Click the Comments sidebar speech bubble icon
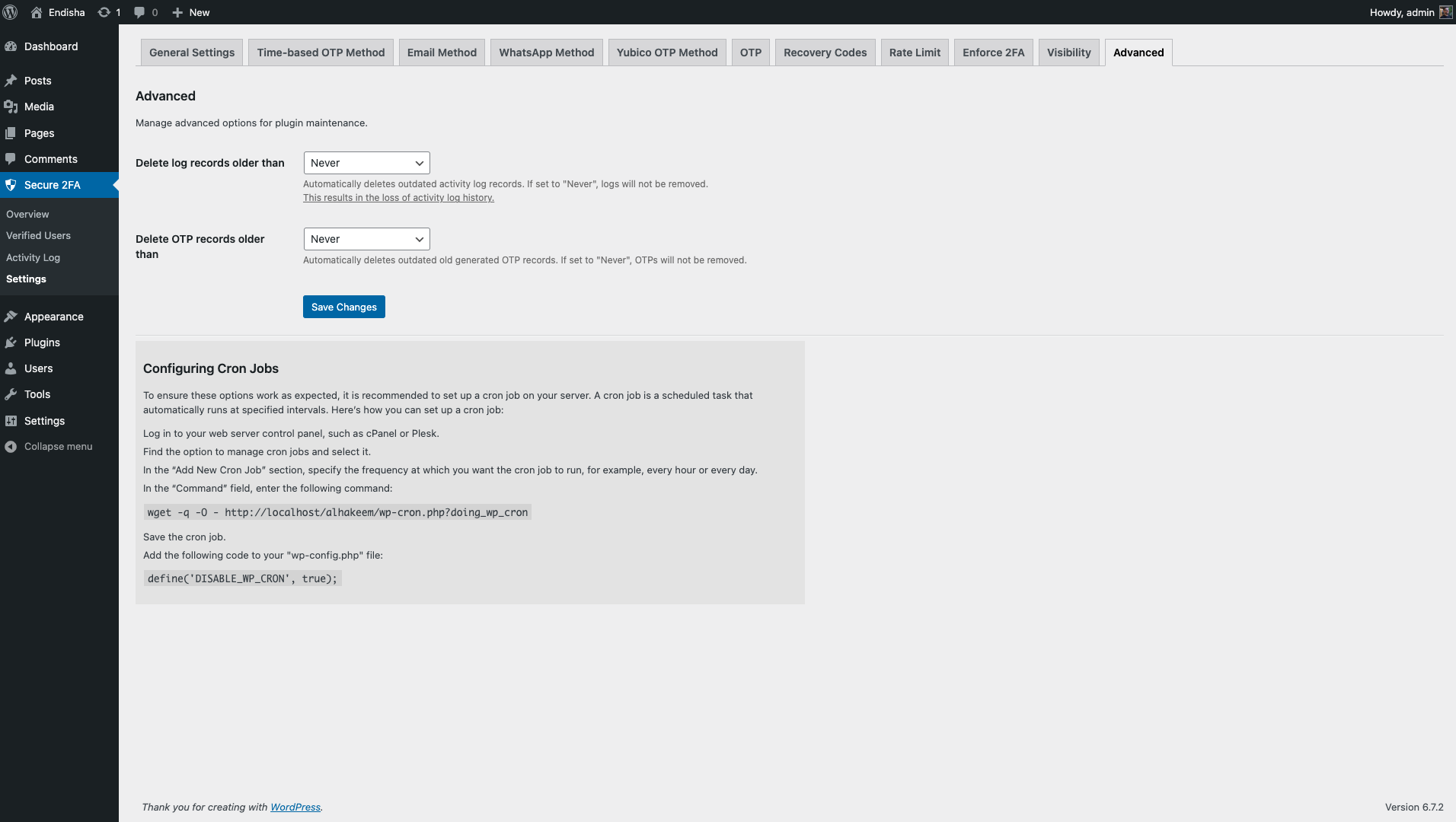This screenshot has width=1456, height=822. pyautogui.click(x=11, y=159)
